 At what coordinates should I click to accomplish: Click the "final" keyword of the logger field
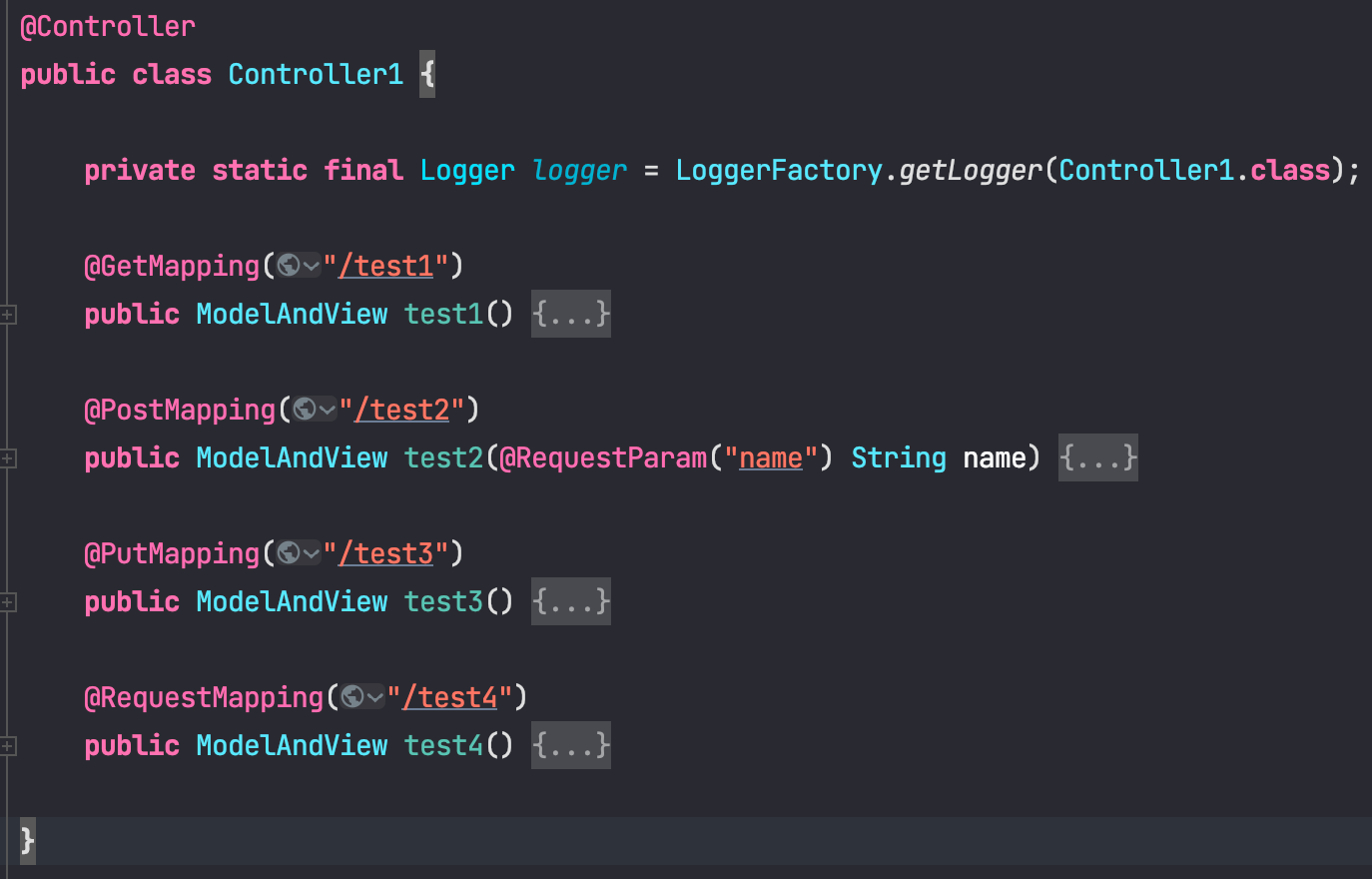[363, 170]
